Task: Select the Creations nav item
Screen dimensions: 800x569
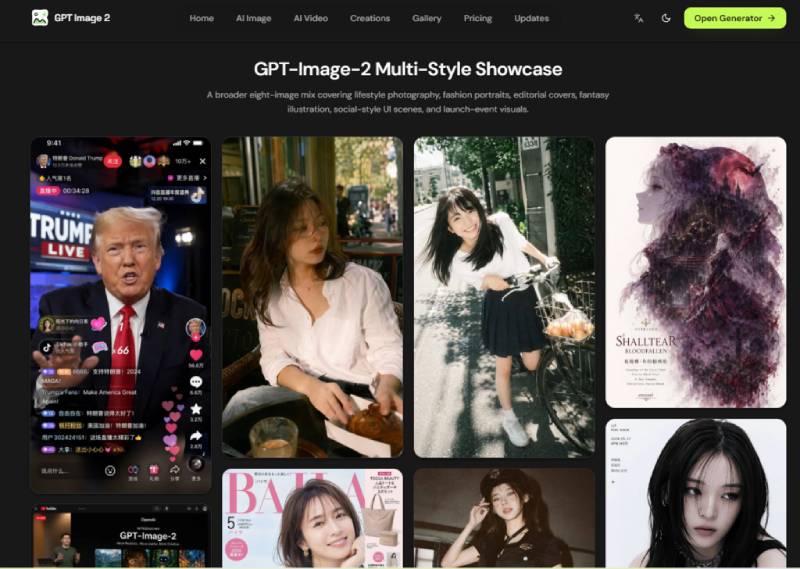Action: coord(370,18)
